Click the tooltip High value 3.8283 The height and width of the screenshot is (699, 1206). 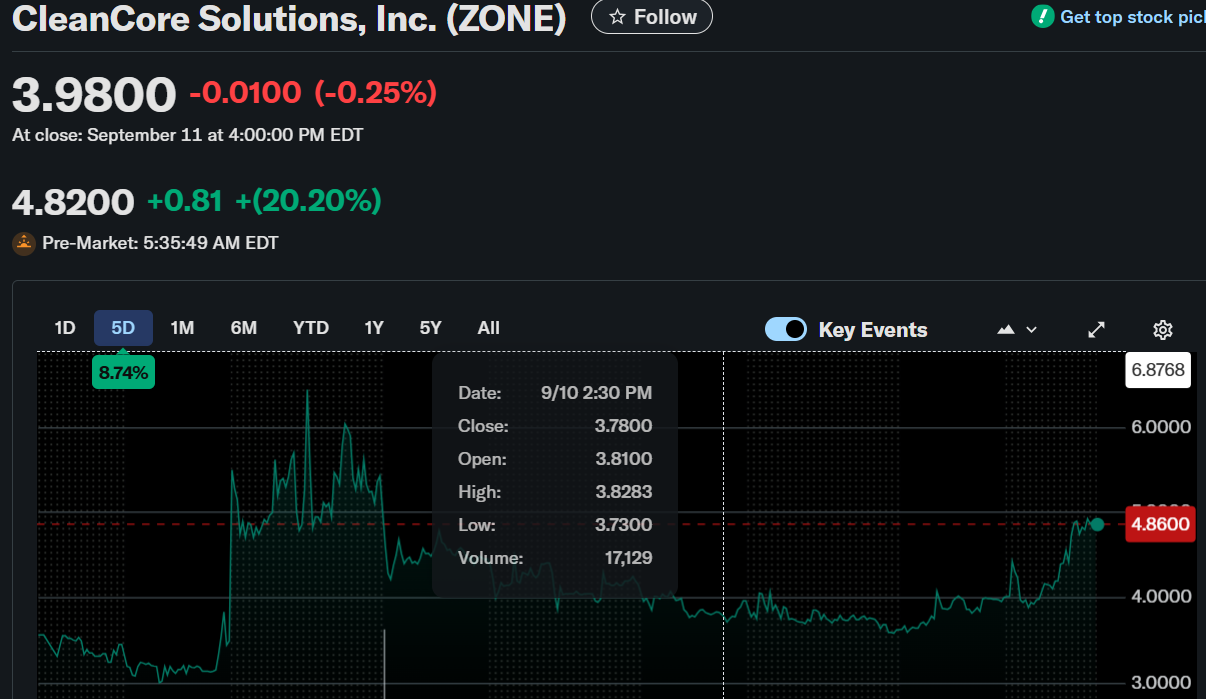pos(623,492)
